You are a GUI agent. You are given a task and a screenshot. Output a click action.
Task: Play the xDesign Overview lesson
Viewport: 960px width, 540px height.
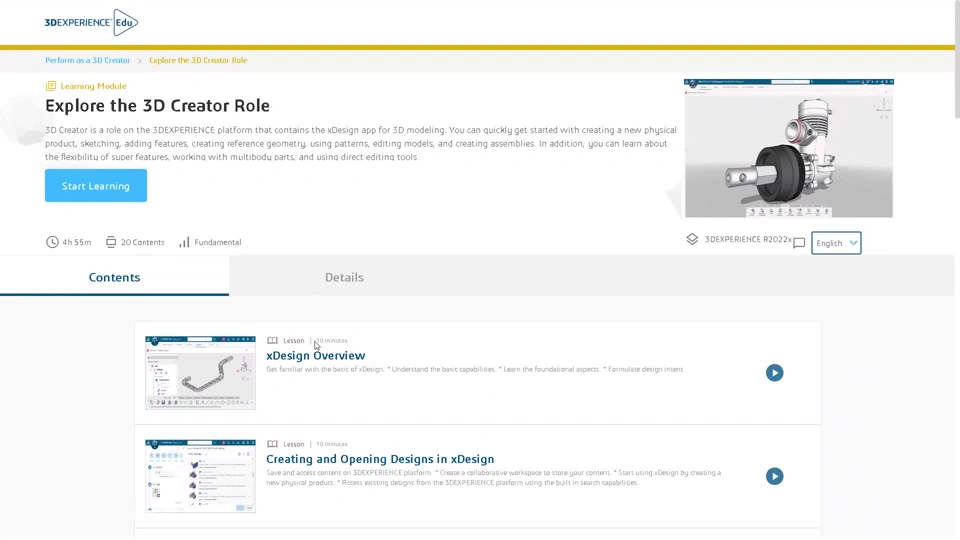[774, 372]
